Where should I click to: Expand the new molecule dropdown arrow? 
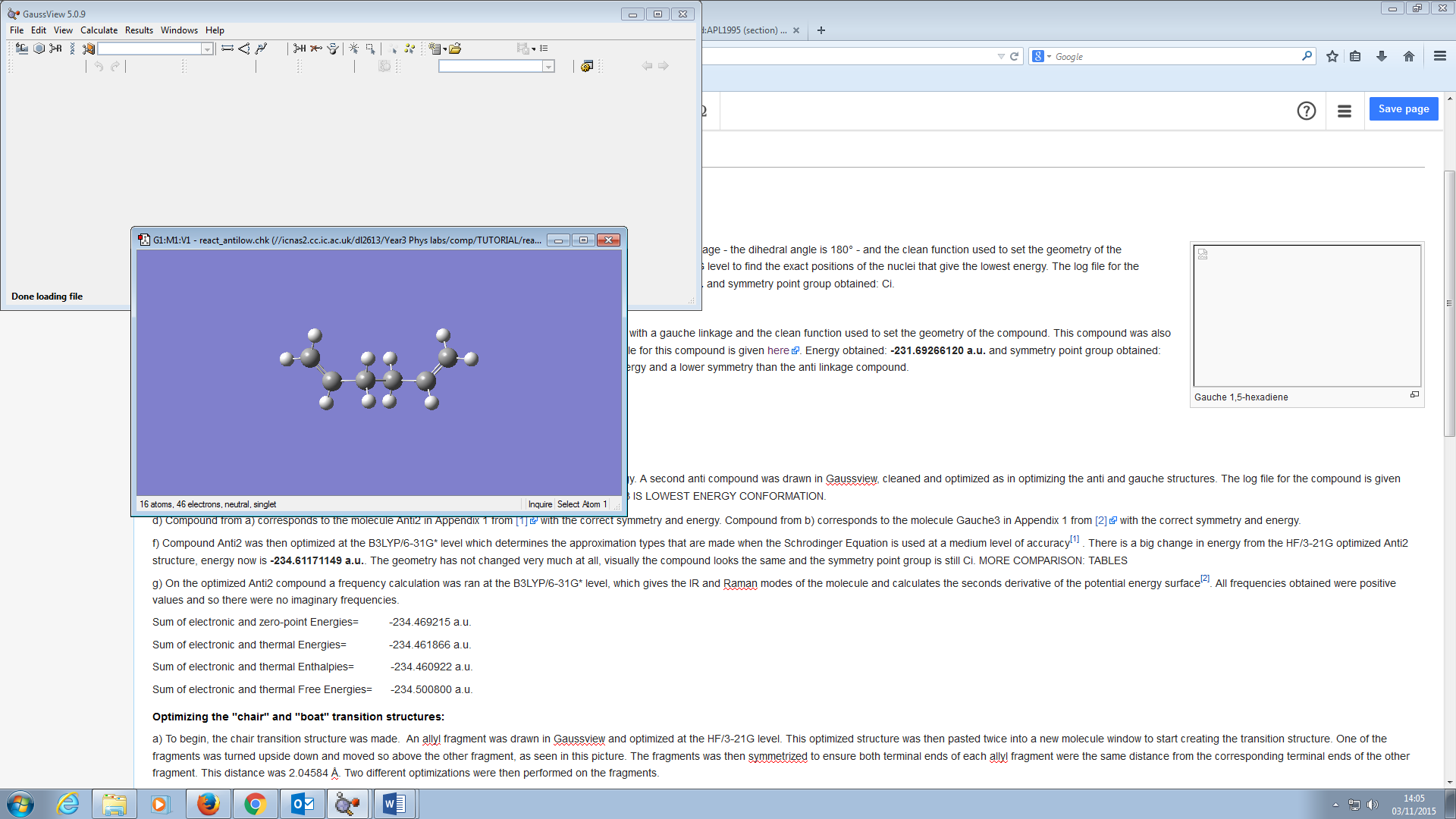pyautogui.click(x=445, y=49)
